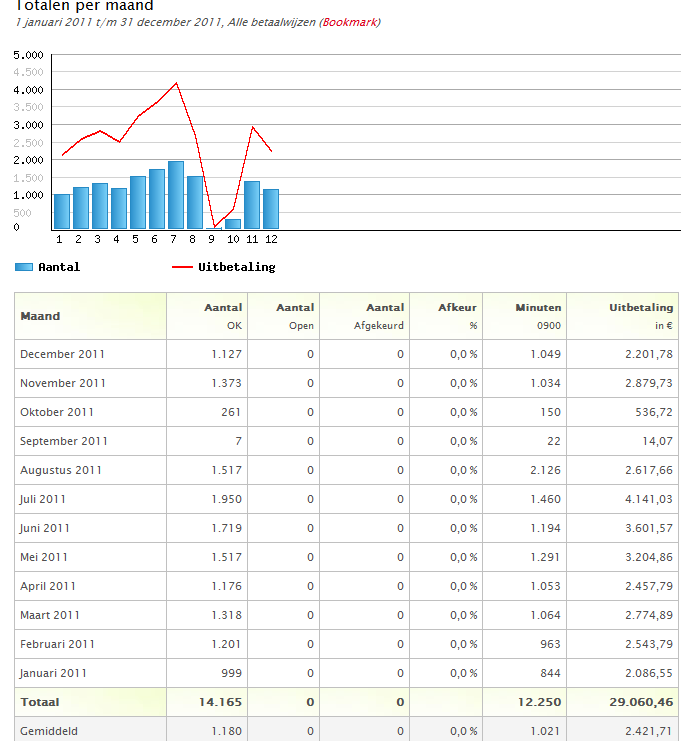
Task: Select the Mei 2011 row label
Action: [x=44, y=557]
